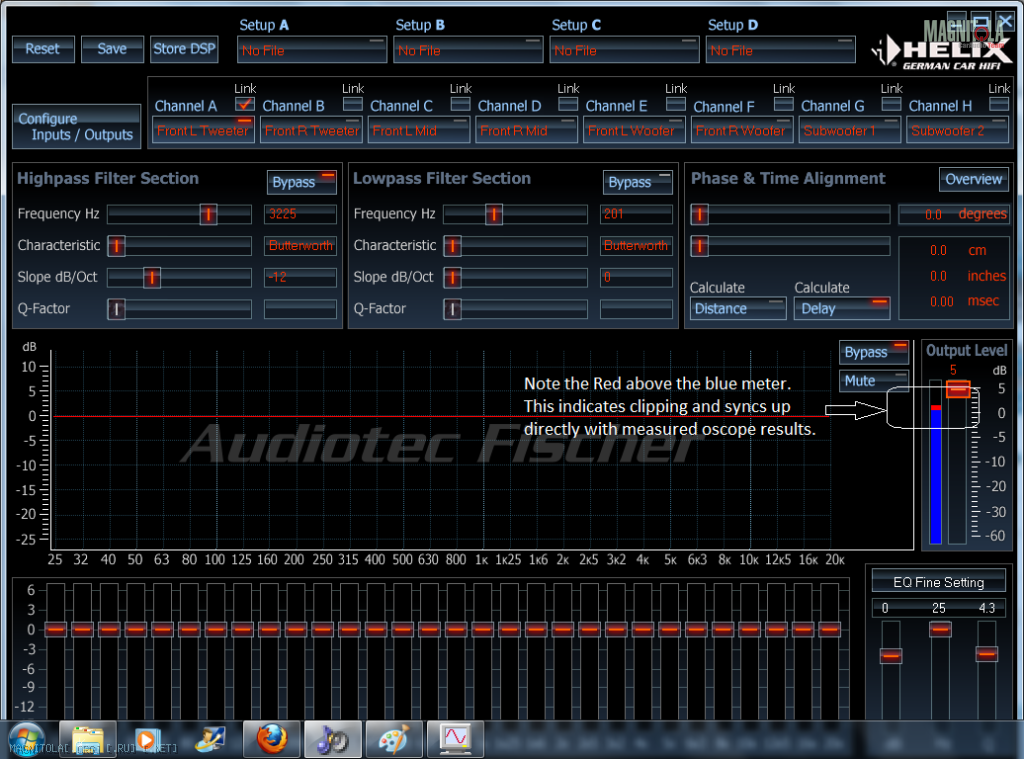The height and width of the screenshot is (759, 1024).
Task: Launch Windows Media Player from taskbar
Action: pyautogui.click(x=148, y=739)
